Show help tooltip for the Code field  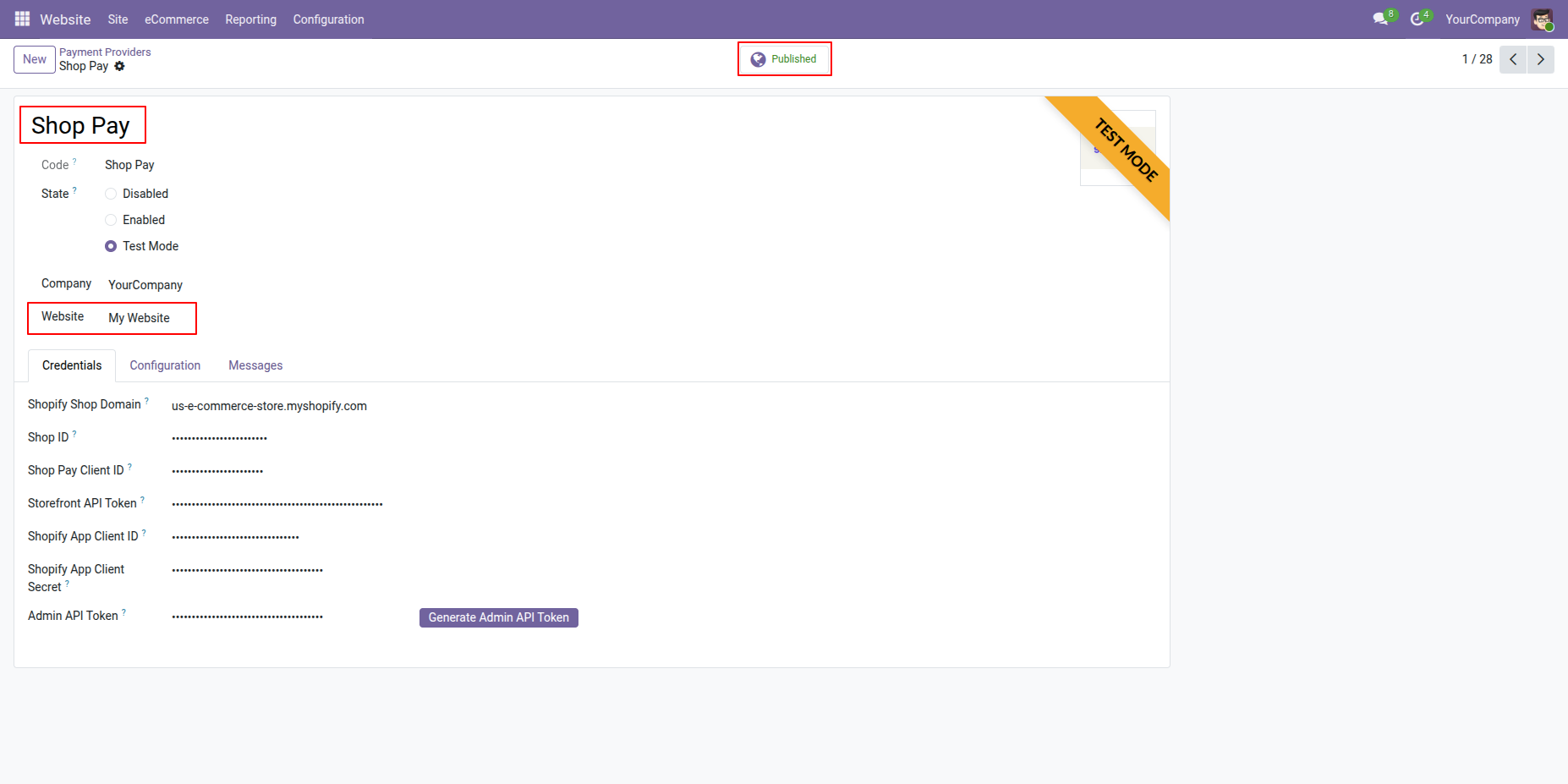tap(74, 162)
